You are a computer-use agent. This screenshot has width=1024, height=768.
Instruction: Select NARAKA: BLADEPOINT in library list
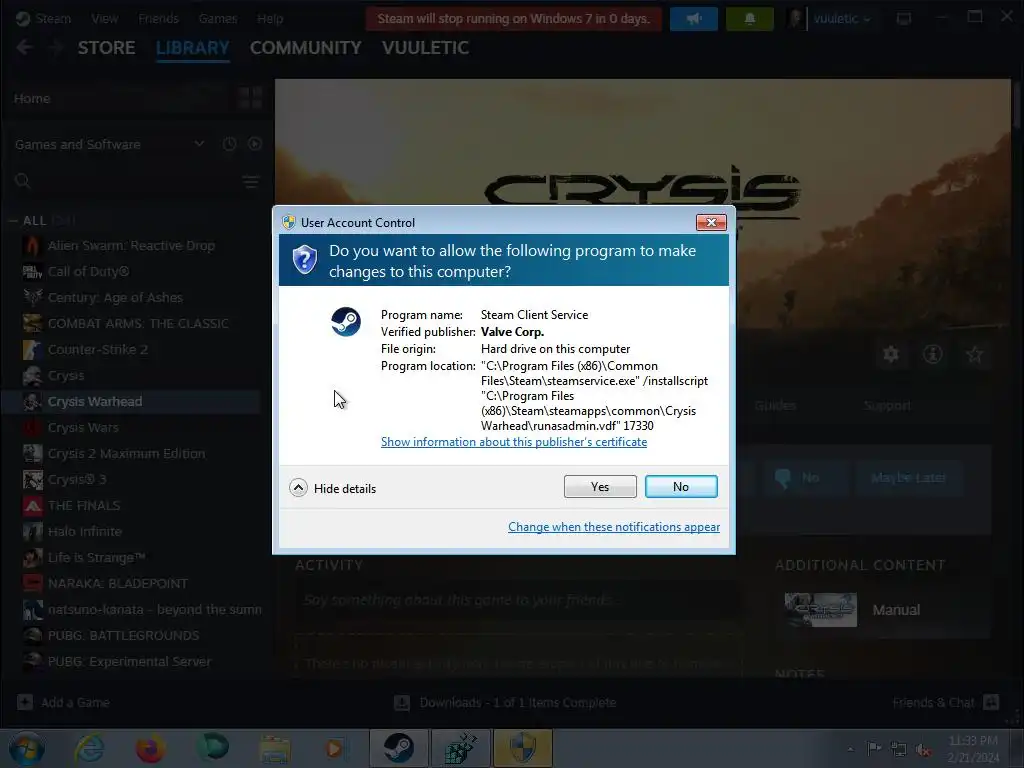[118, 584]
